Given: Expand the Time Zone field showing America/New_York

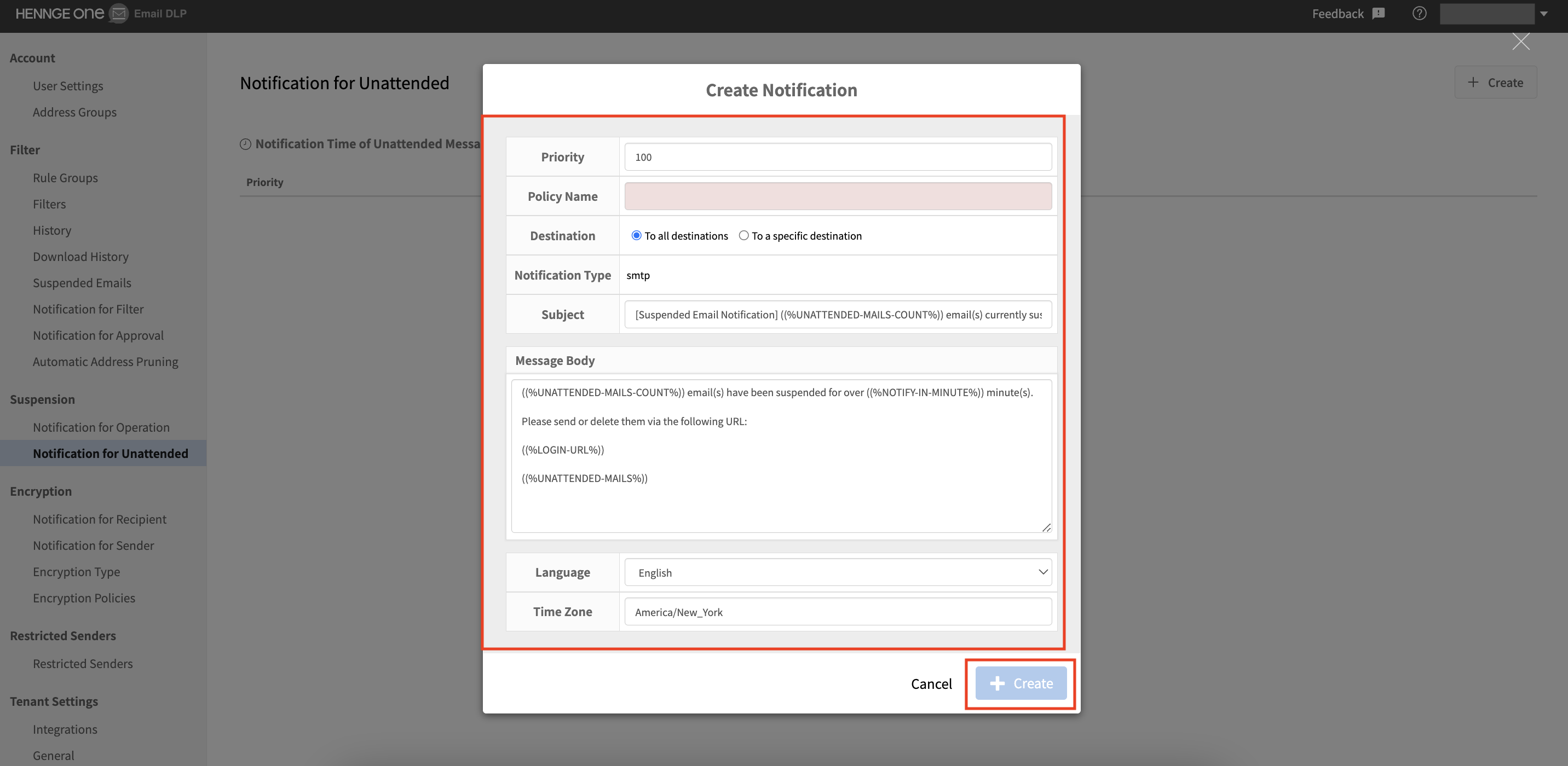Looking at the screenshot, I should [x=838, y=612].
